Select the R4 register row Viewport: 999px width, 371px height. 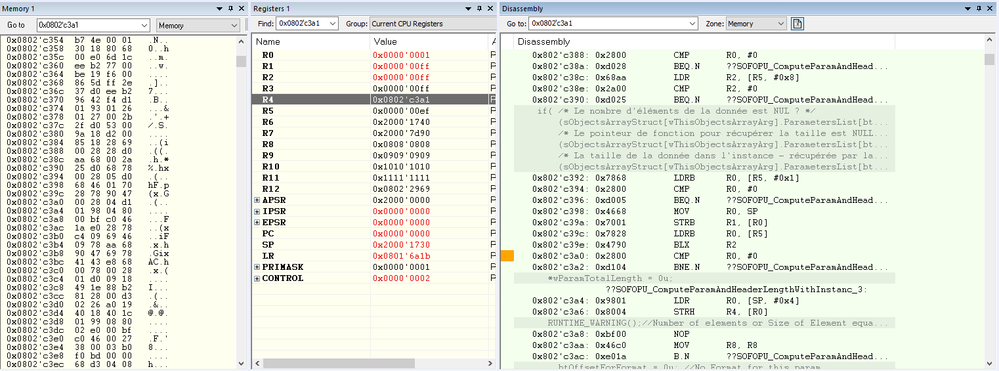pyautogui.click(x=374, y=99)
